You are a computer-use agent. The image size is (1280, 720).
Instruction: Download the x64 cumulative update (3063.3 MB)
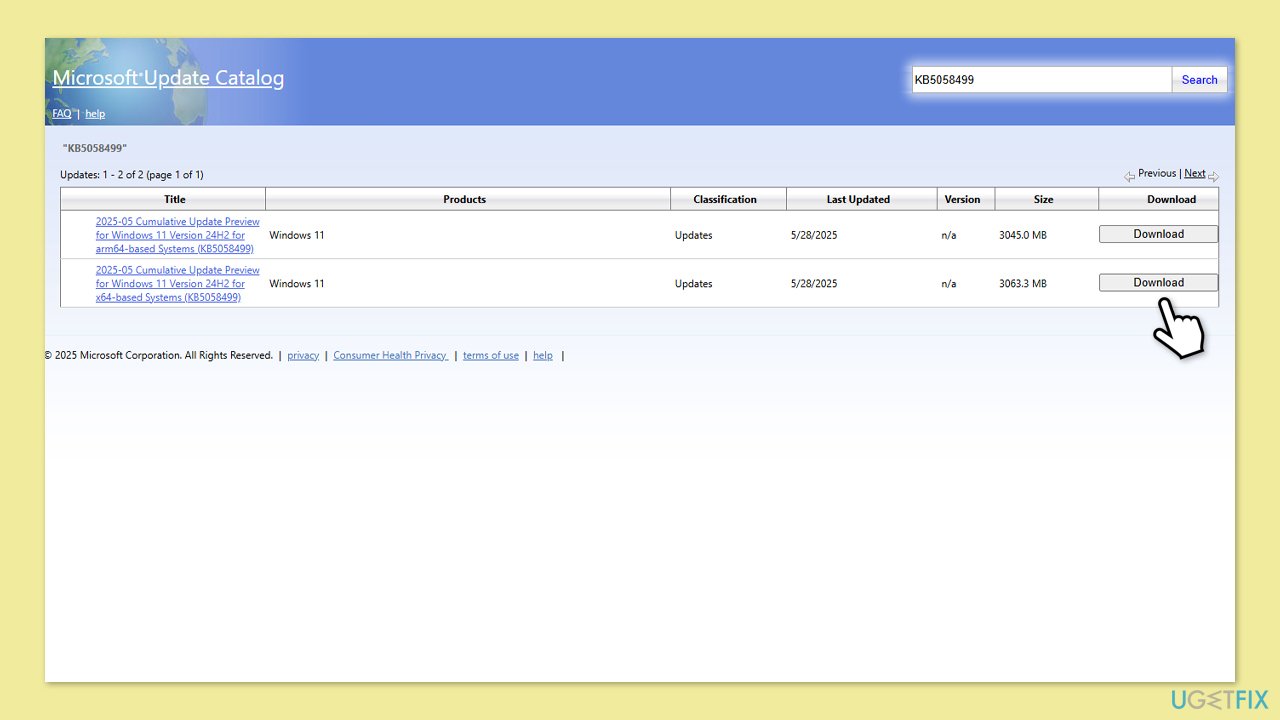point(1158,282)
